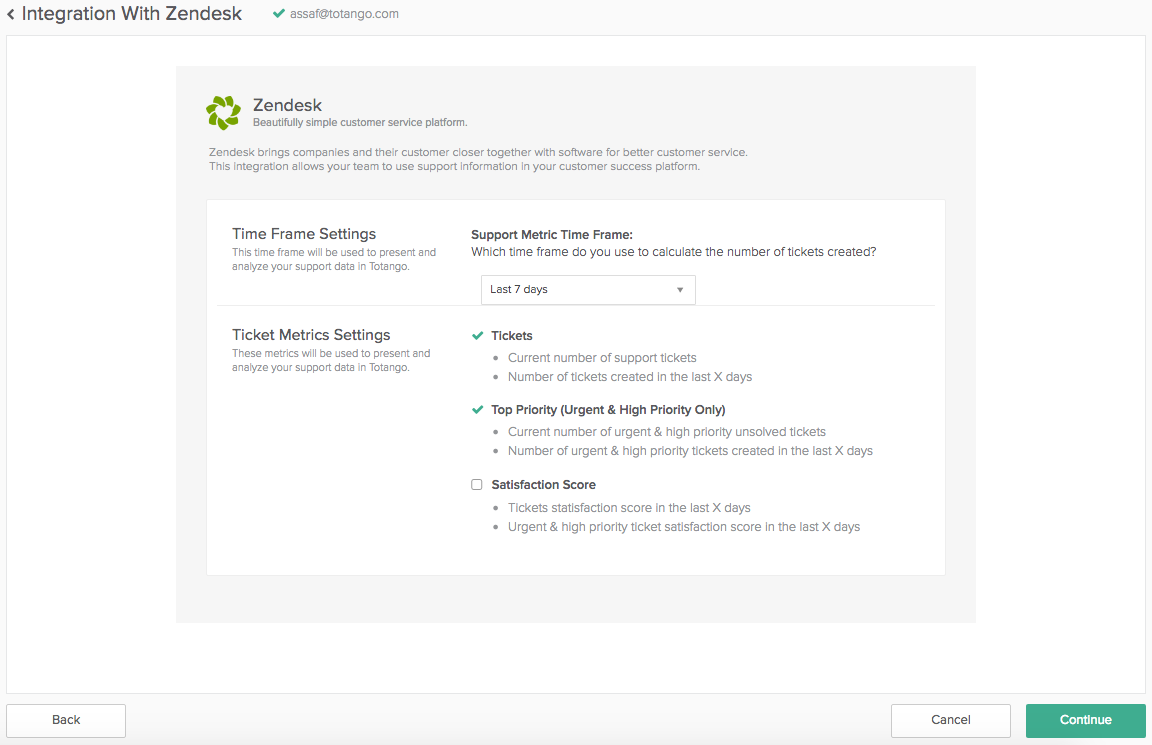Click the Tickets label text
The width and height of the screenshot is (1152, 745).
(512, 336)
